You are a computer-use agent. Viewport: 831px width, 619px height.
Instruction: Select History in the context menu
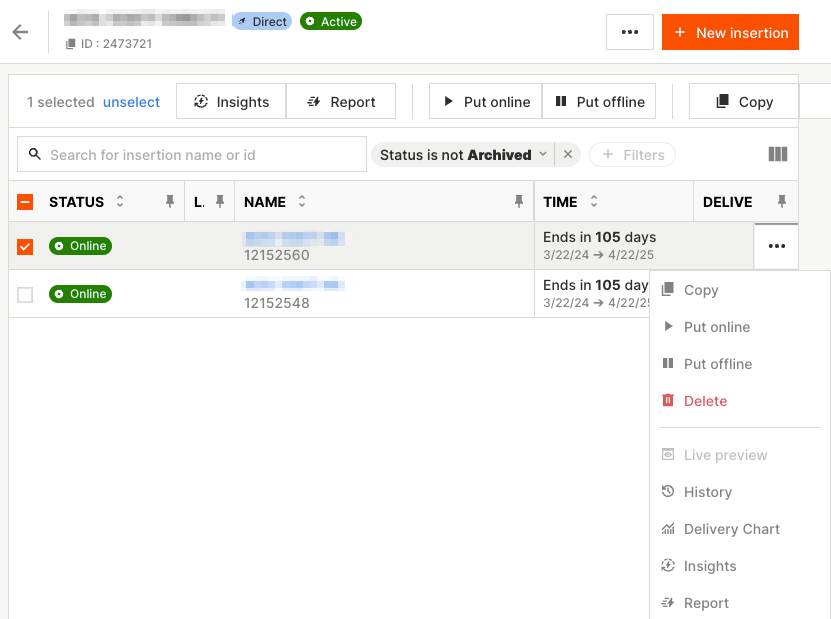(707, 492)
